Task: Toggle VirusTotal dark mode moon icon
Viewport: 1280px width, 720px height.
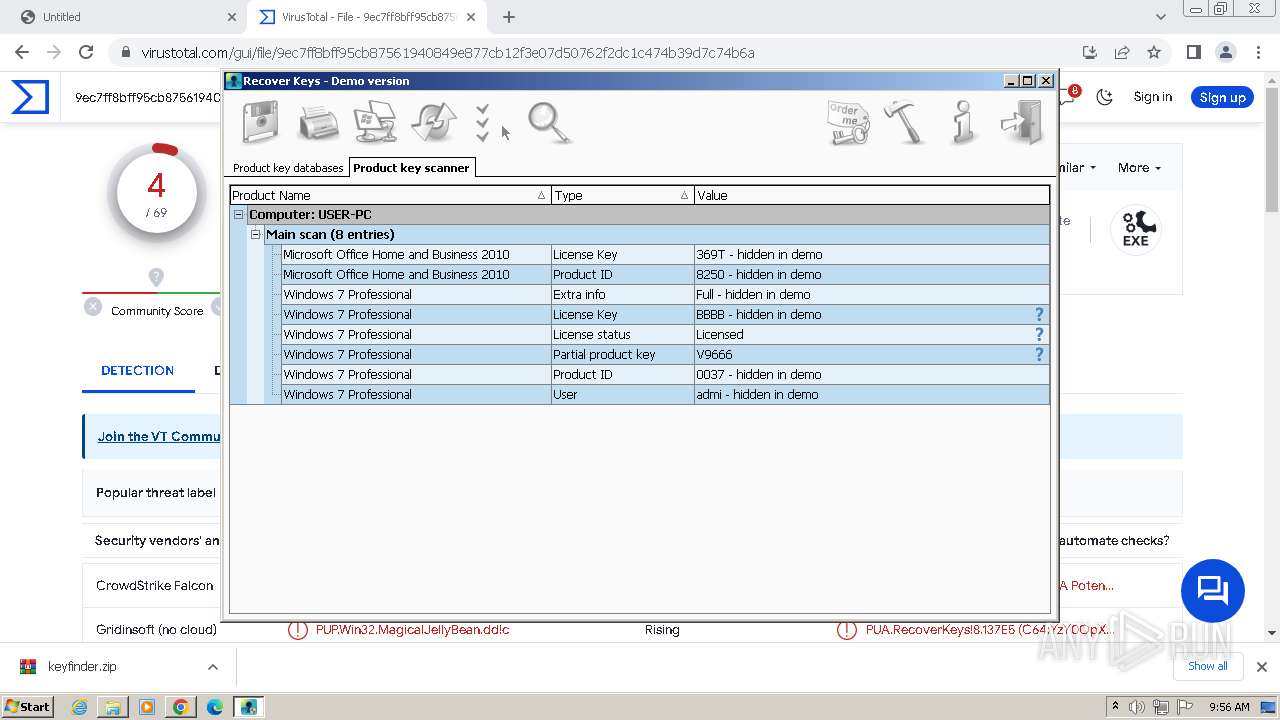Action: pyautogui.click(x=1104, y=97)
